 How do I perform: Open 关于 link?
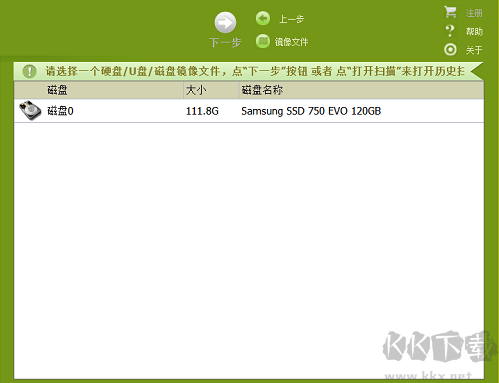pyautogui.click(x=474, y=50)
